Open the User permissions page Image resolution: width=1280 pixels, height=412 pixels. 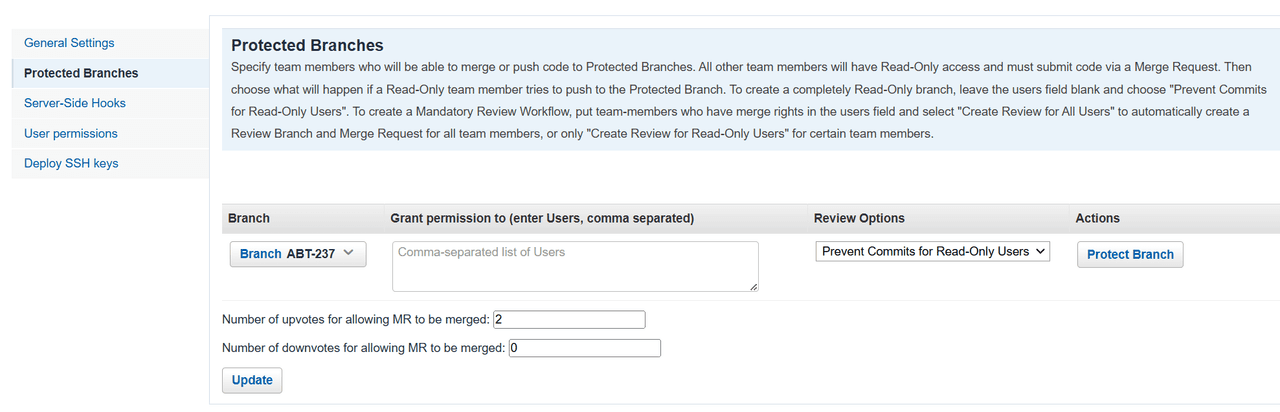pos(71,133)
